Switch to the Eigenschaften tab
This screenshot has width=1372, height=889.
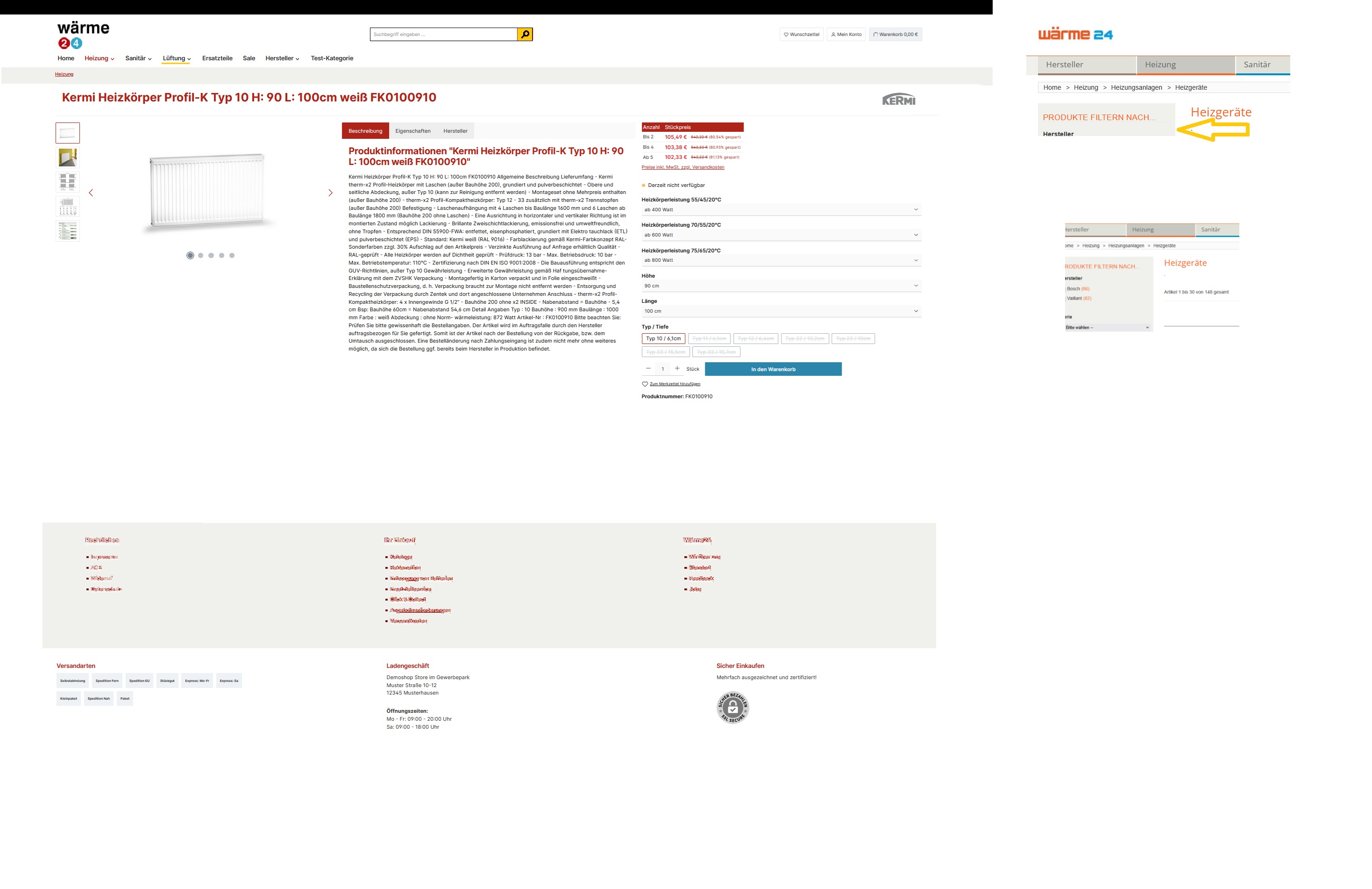(413, 131)
